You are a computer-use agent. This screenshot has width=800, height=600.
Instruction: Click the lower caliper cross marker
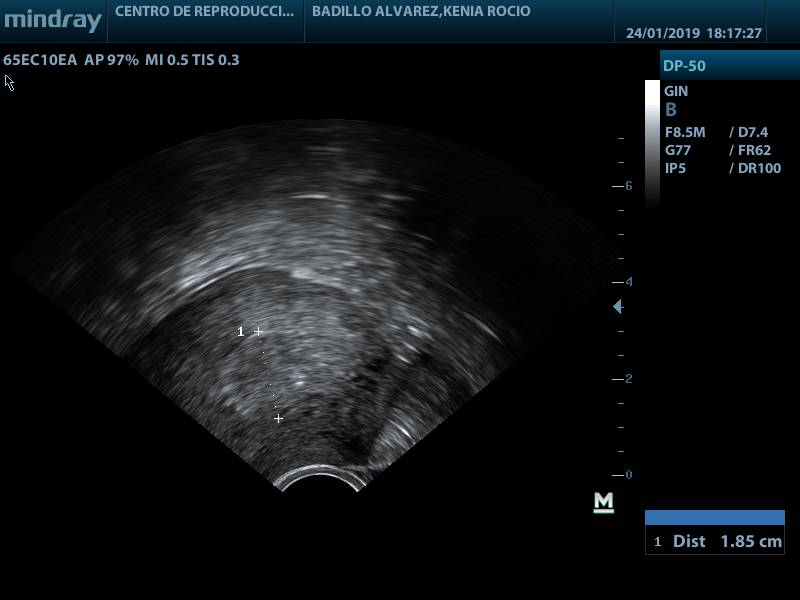coord(278,418)
